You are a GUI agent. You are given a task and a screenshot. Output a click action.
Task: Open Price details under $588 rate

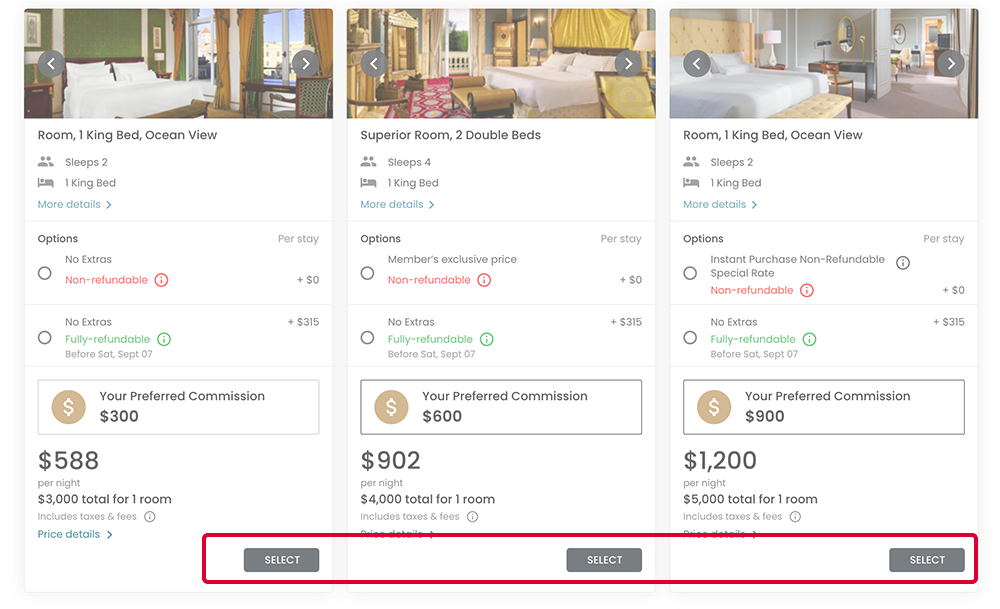pyautogui.click(x=74, y=535)
